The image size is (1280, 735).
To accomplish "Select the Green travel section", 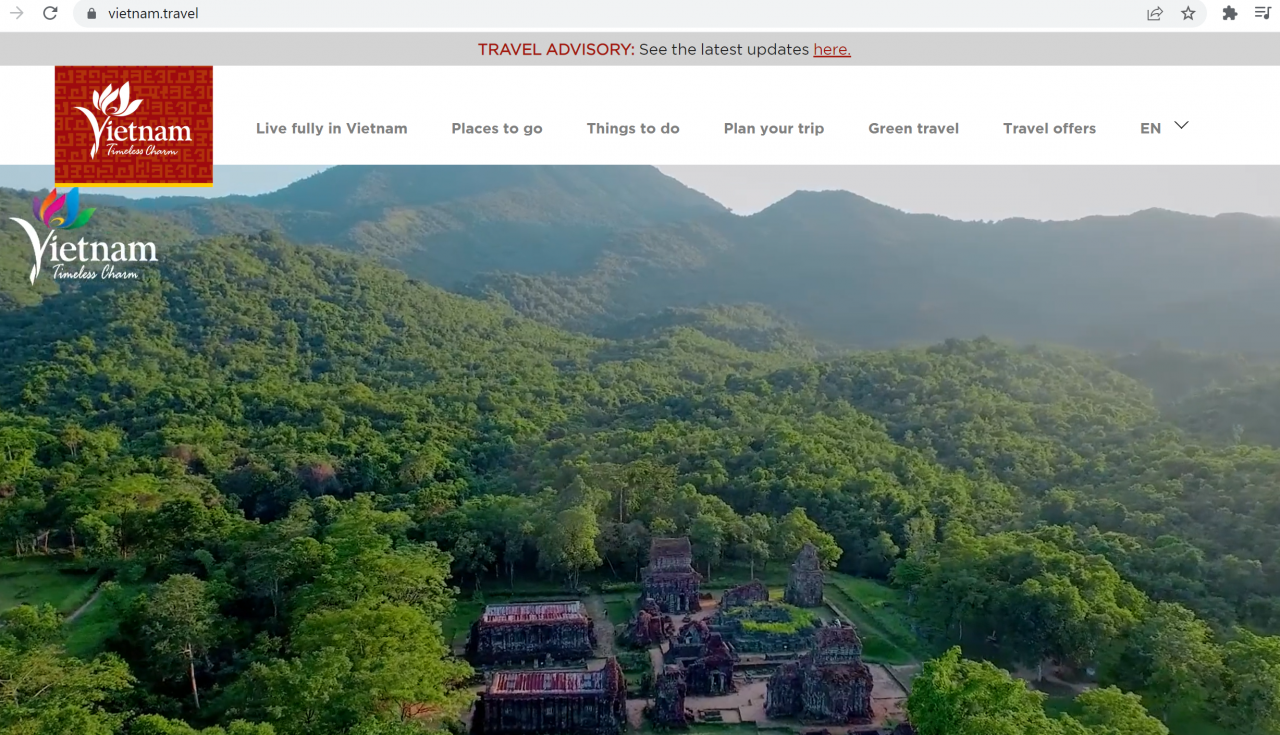I will pos(913,128).
